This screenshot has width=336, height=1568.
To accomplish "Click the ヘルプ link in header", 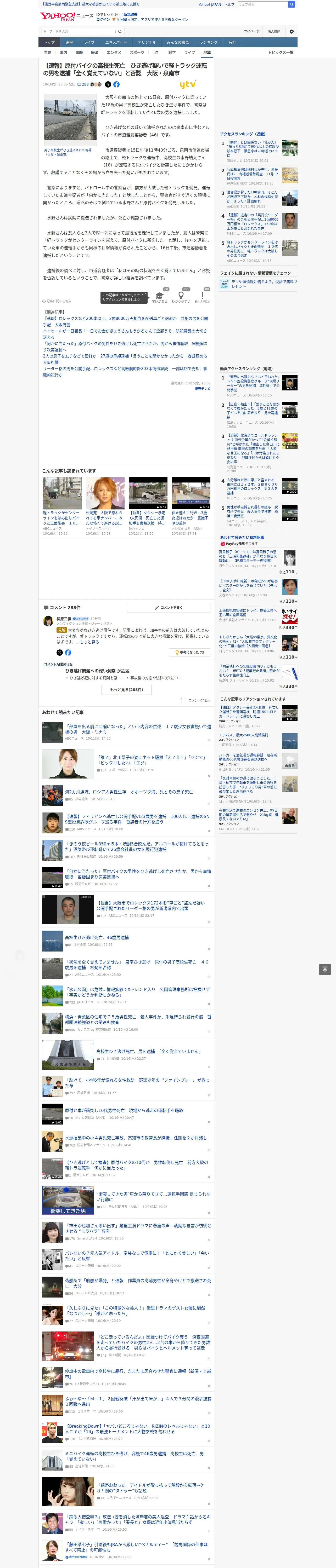I will (229, 4).
